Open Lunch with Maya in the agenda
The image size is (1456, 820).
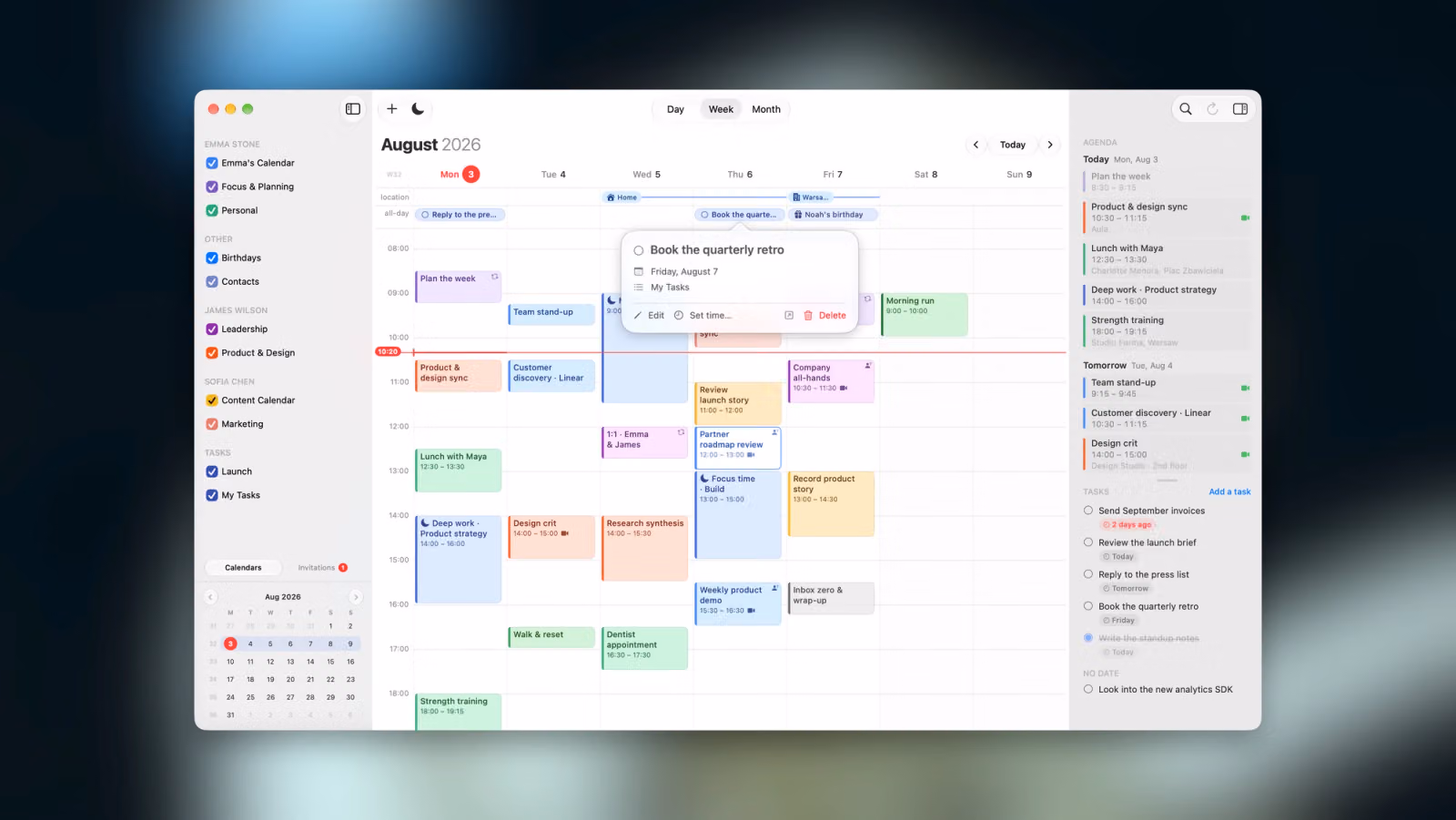[x=1168, y=259]
